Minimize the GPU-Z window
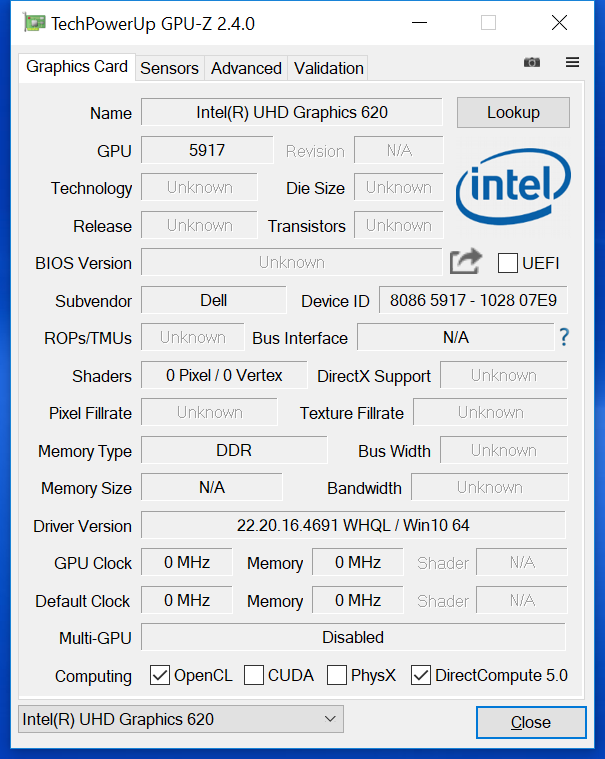 pos(419,23)
